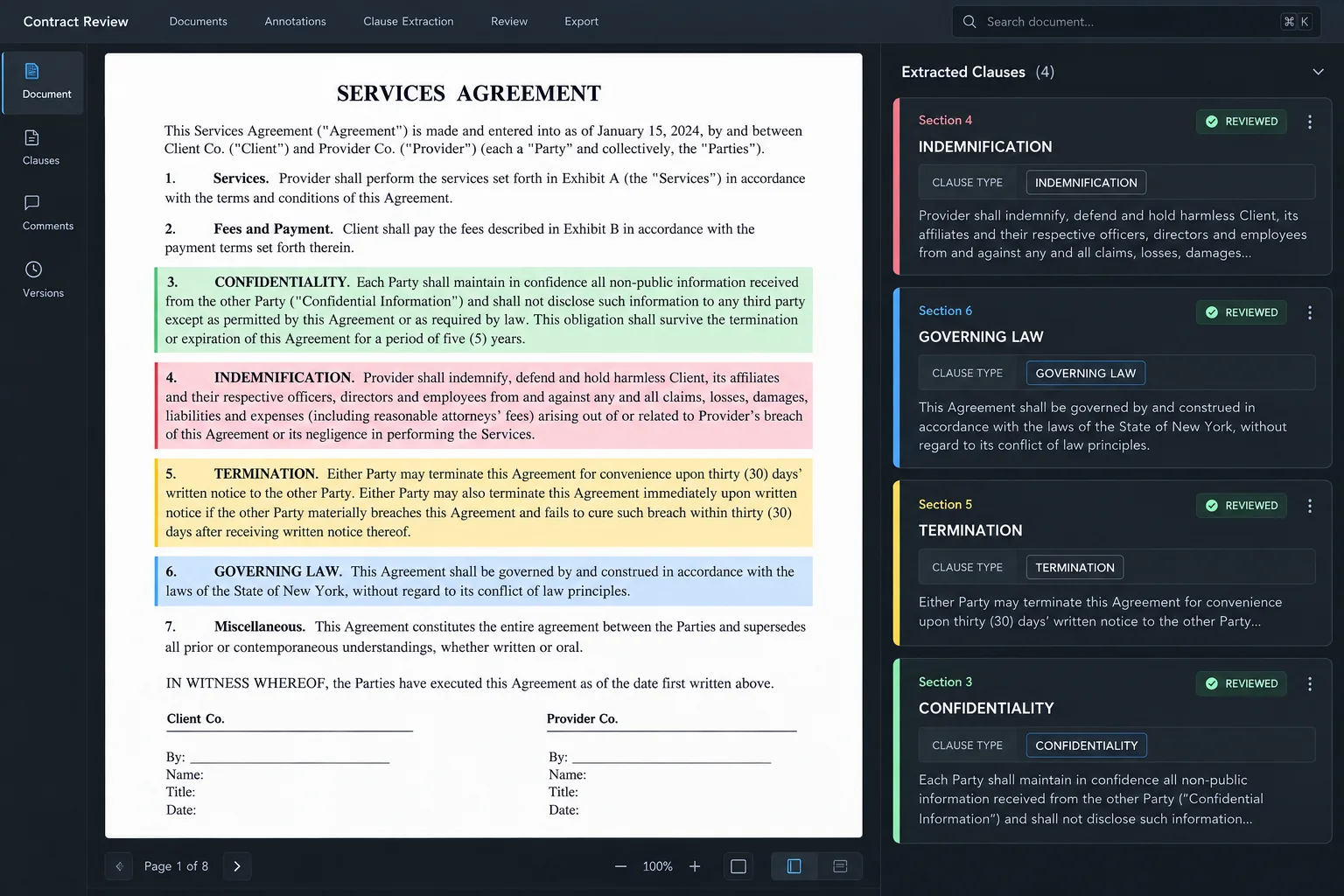The height and width of the screenshot is (896, 1344).
Task: Click the zoom out minus icon
Action: click(620, 866)
